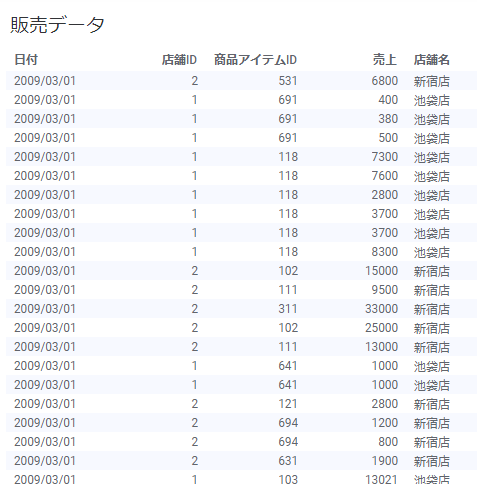Click the sales value 33000
Viewport: 477px width, 496px height.
(x=381, y=309)
